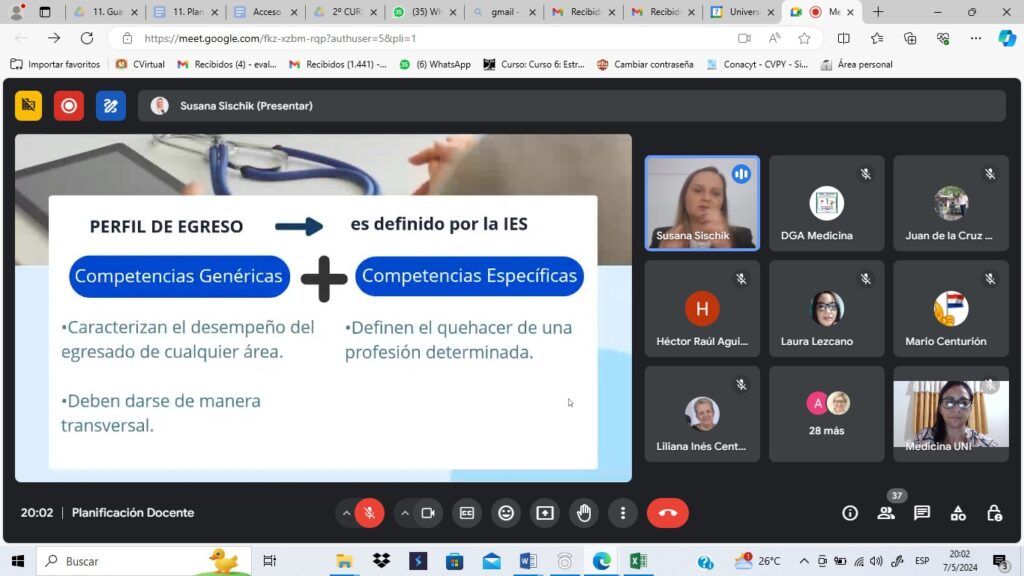Unmute the microphone
The image size is (1024, 576).
(x=369, y=513)
